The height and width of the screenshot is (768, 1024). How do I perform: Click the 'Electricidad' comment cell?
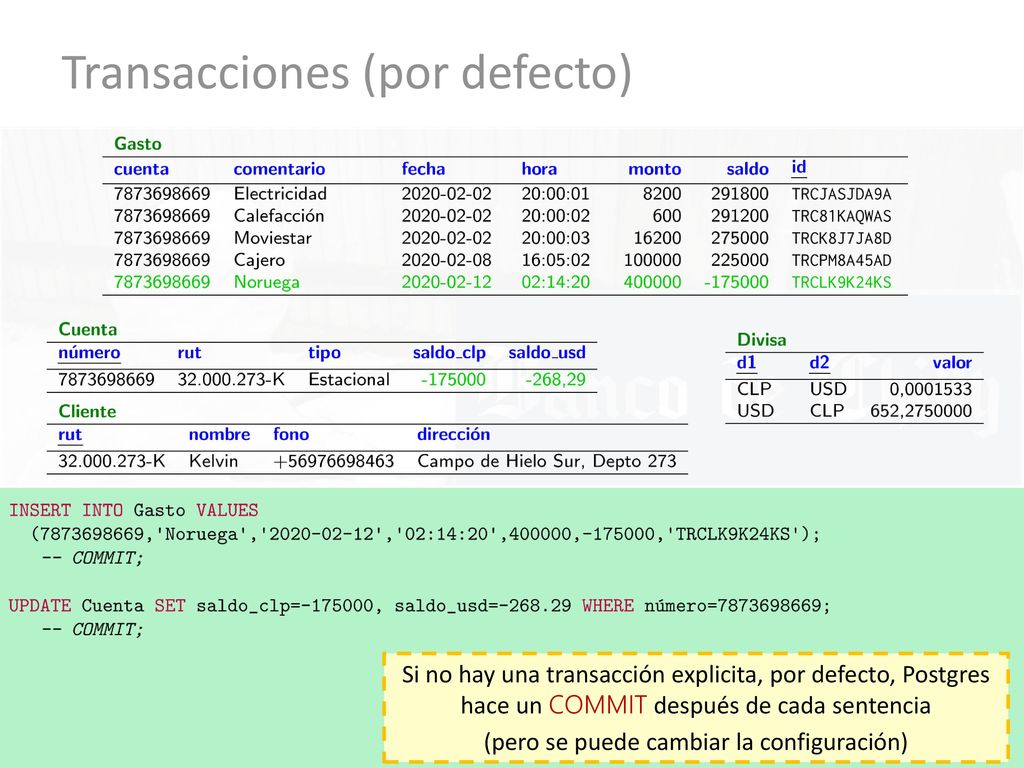tap(280, 194)
